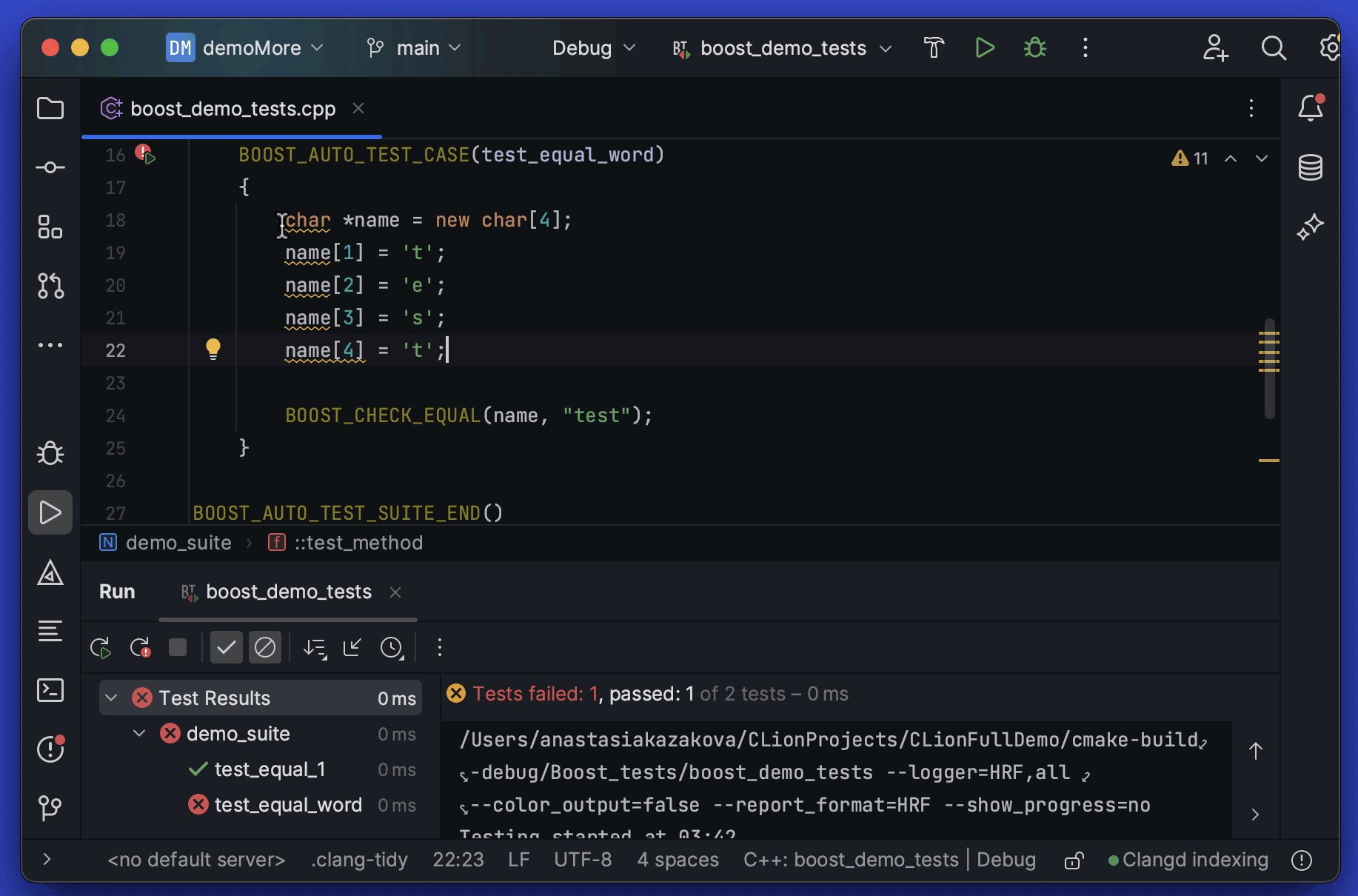The height and width of the screenshot is (896, 1358).
Task: Rerun failed tests
Action: [x=140, y=648]
